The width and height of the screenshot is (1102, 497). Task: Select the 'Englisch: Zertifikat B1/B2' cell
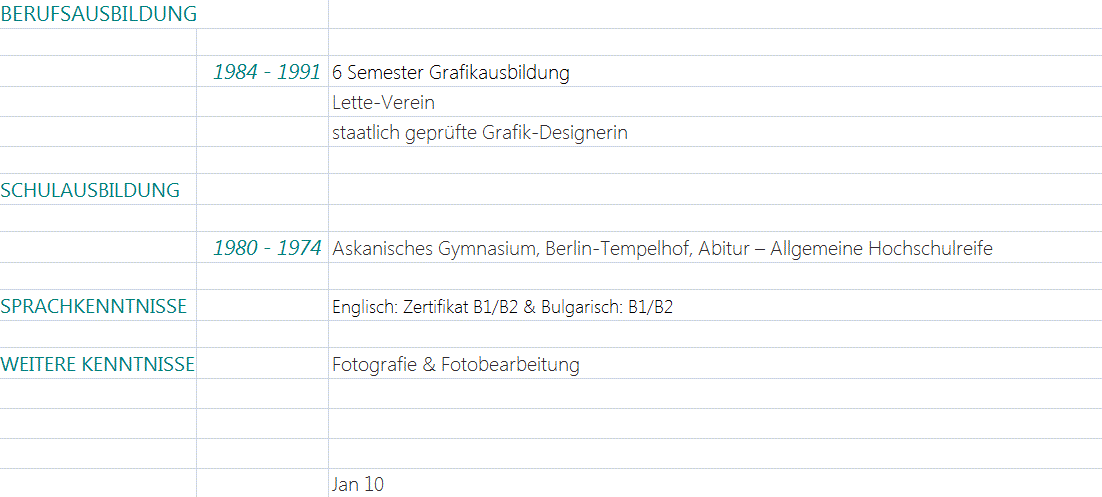[x=502, y=307]
